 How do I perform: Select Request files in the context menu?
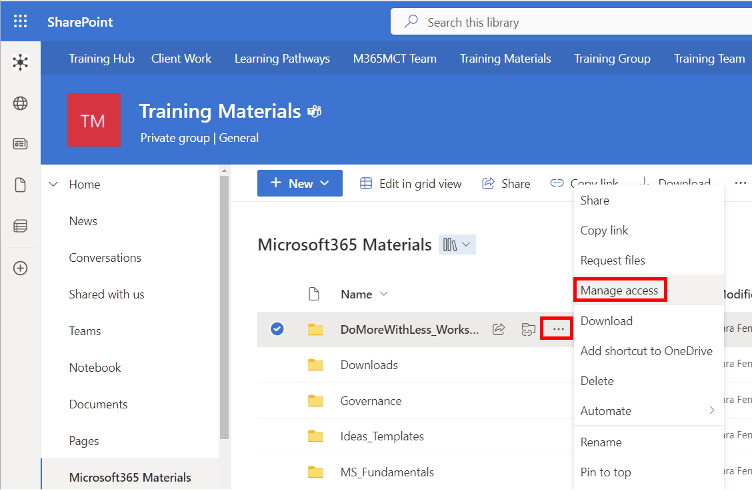(648, 260)
